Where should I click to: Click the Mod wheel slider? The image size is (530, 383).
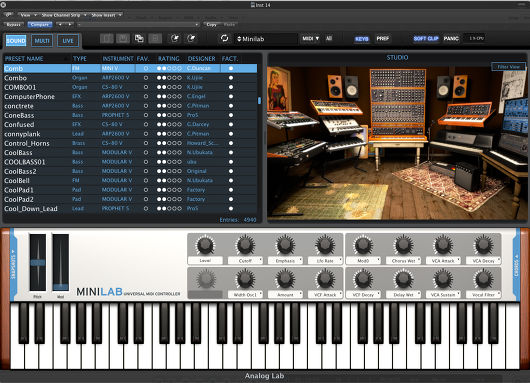(61, 262)
